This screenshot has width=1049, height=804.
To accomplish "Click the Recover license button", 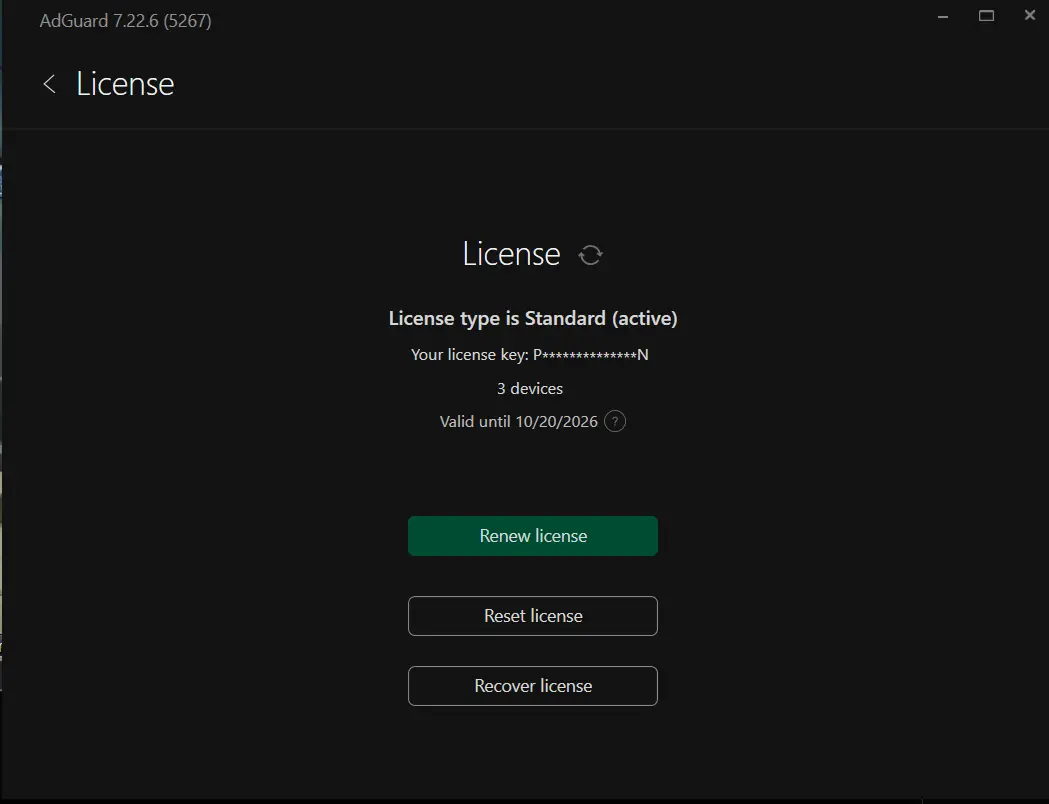I will (x=533, y=686).
